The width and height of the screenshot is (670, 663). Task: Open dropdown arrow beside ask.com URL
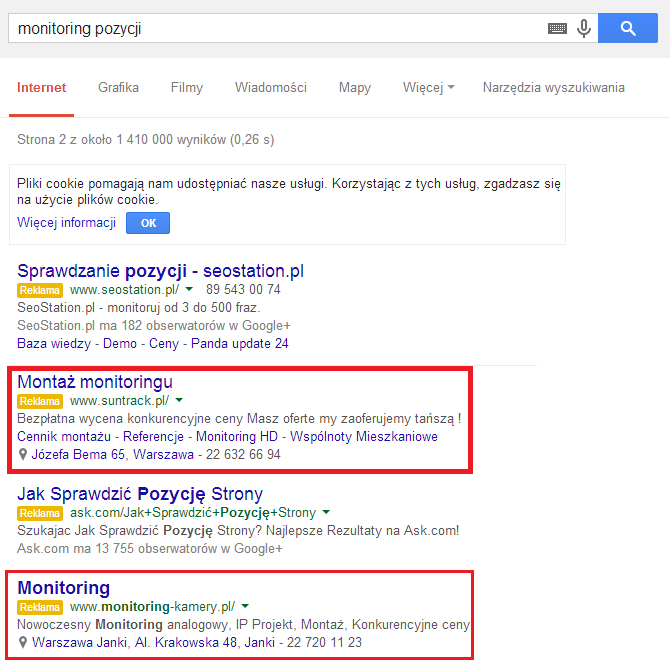pyautogui.click(x=326, y=513)
